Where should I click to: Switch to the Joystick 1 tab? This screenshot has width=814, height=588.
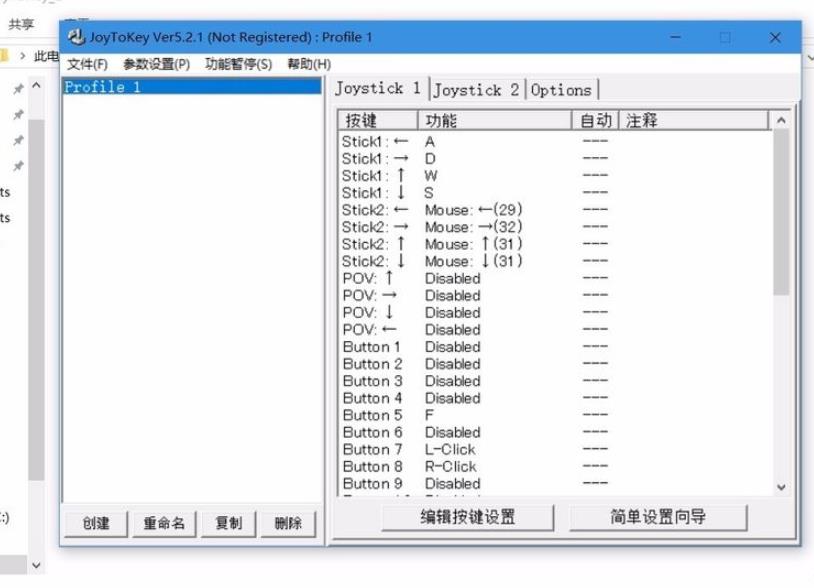378,88
